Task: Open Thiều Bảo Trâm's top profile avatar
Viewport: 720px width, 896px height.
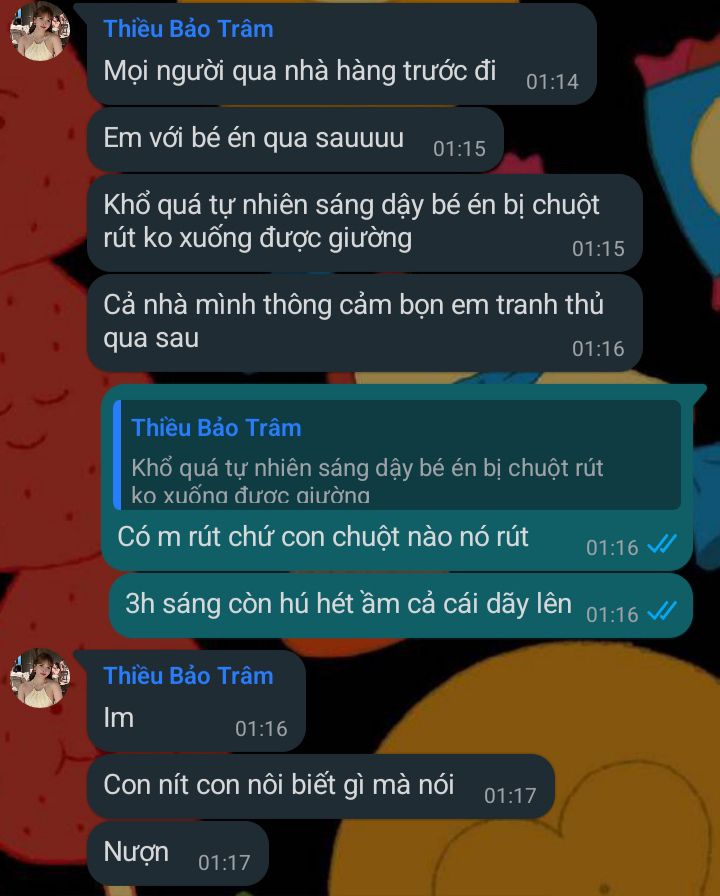Action: (40, 31)
